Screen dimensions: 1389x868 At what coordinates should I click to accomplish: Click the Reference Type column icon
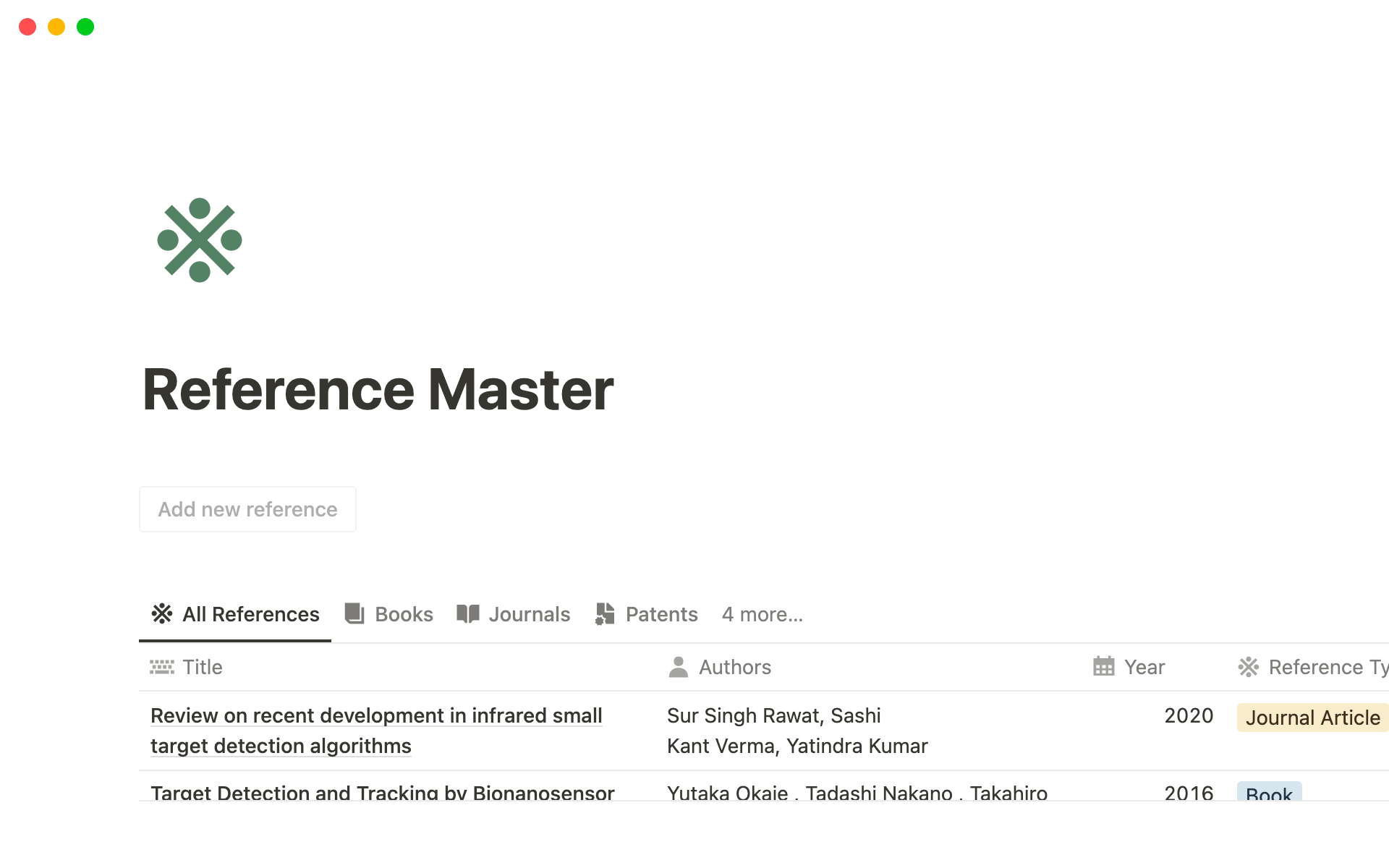[1249, 667]
